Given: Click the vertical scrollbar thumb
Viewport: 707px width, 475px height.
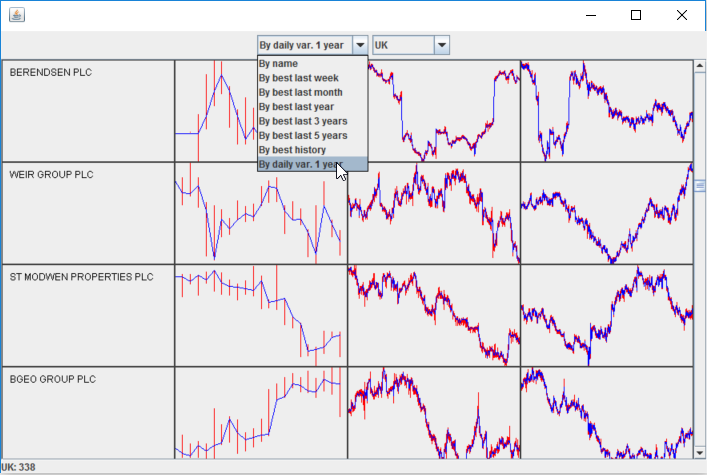Looking at the screenshot, I should (x=699, y=185).
